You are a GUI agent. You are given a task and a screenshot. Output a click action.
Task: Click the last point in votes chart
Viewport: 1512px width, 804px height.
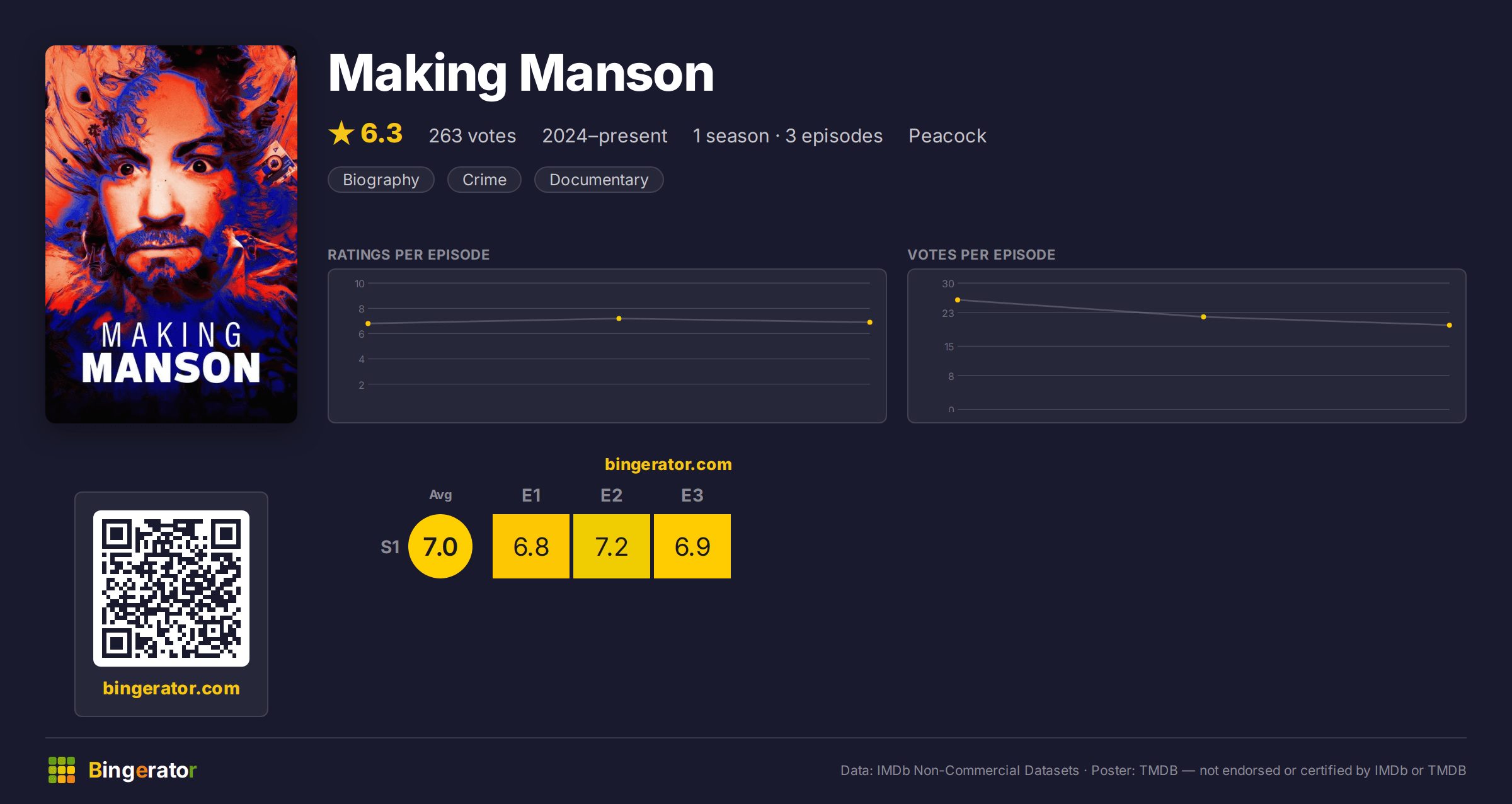point(1450,325)
